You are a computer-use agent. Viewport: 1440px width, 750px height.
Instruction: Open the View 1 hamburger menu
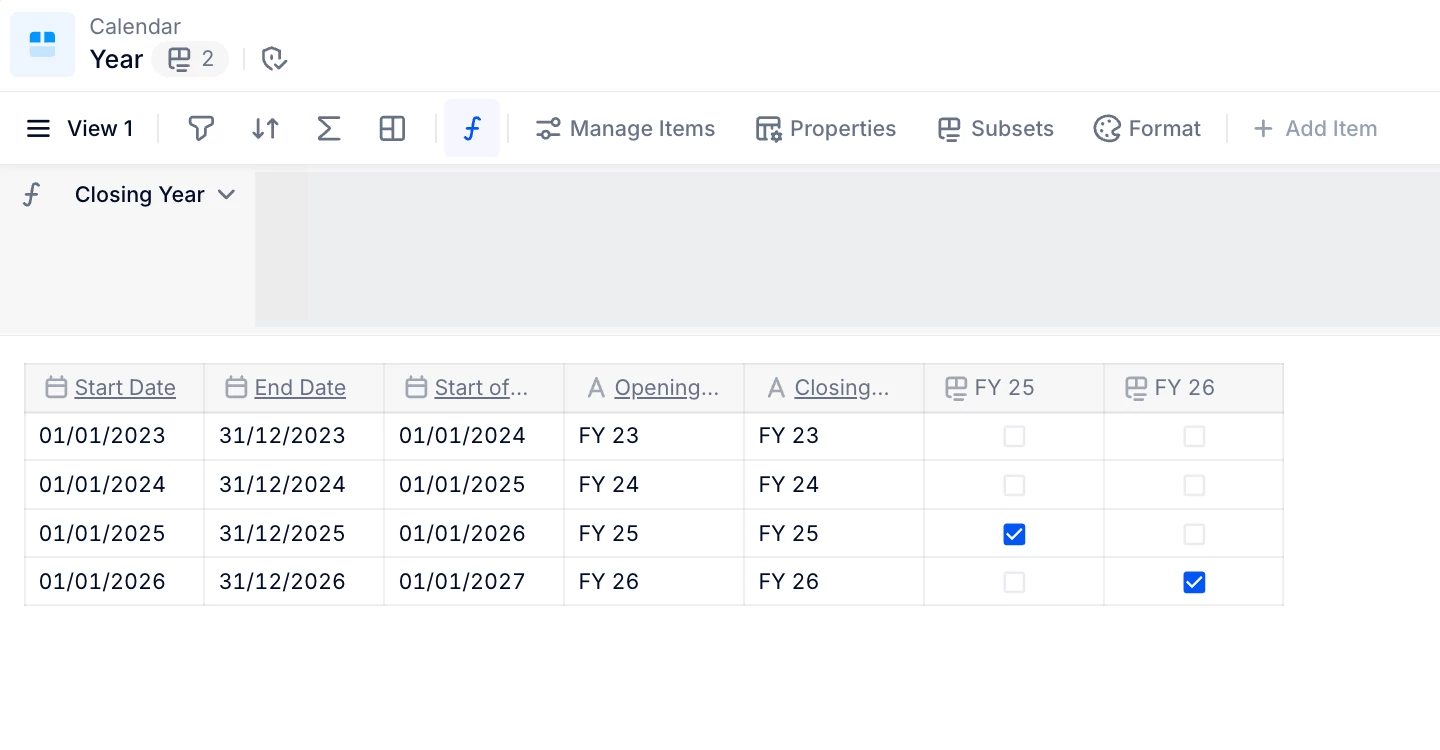[38, 129]
